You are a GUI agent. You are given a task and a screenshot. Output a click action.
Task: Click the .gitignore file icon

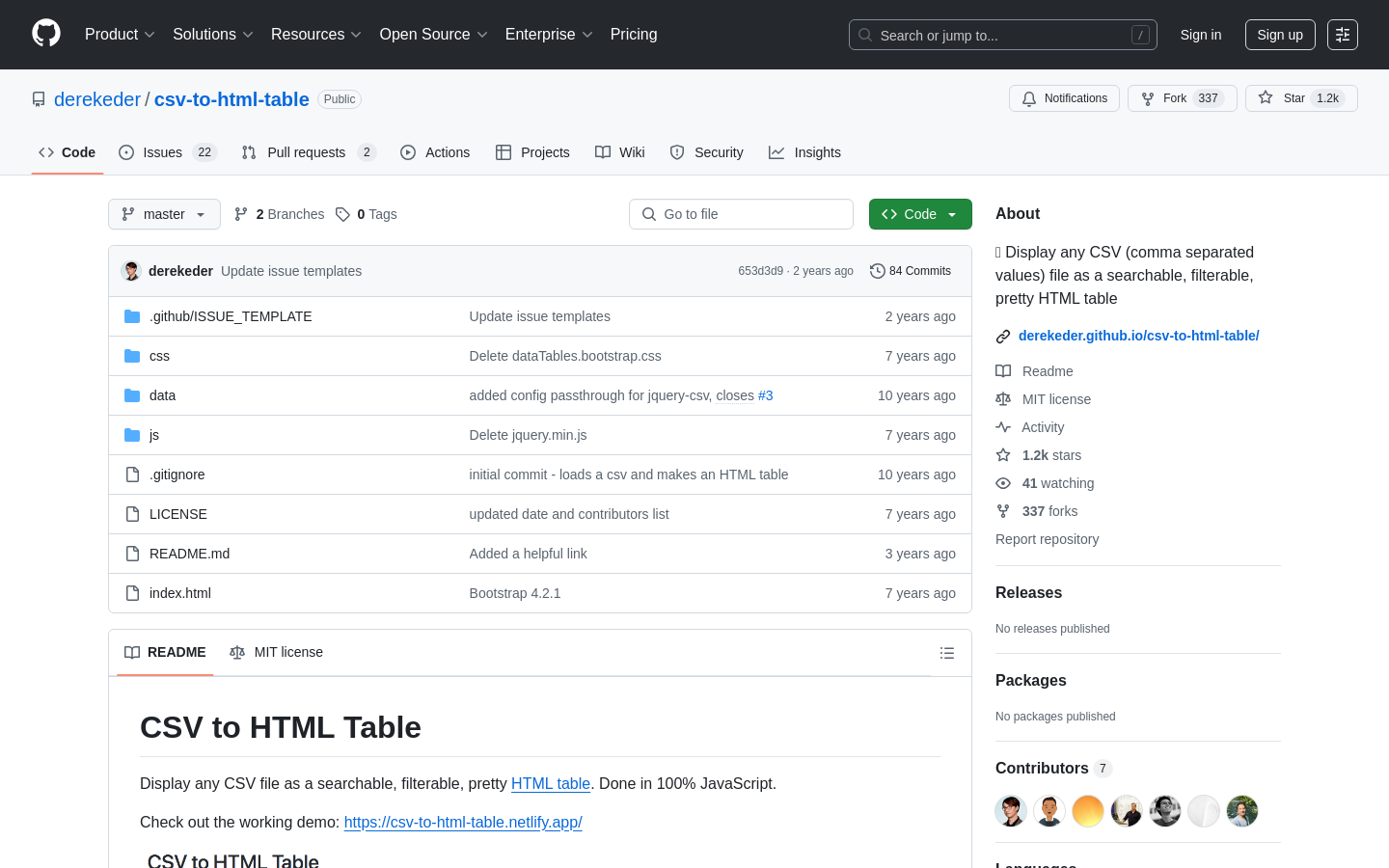pyautogui.click(x=132, y=475)
